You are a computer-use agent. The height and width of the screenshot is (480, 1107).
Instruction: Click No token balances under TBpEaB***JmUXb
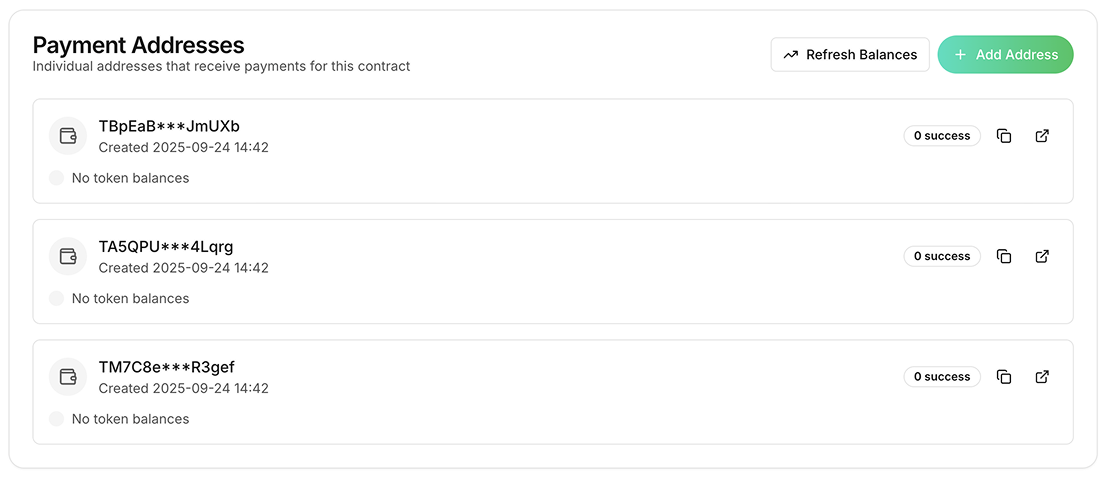click(x=130, y=178)
